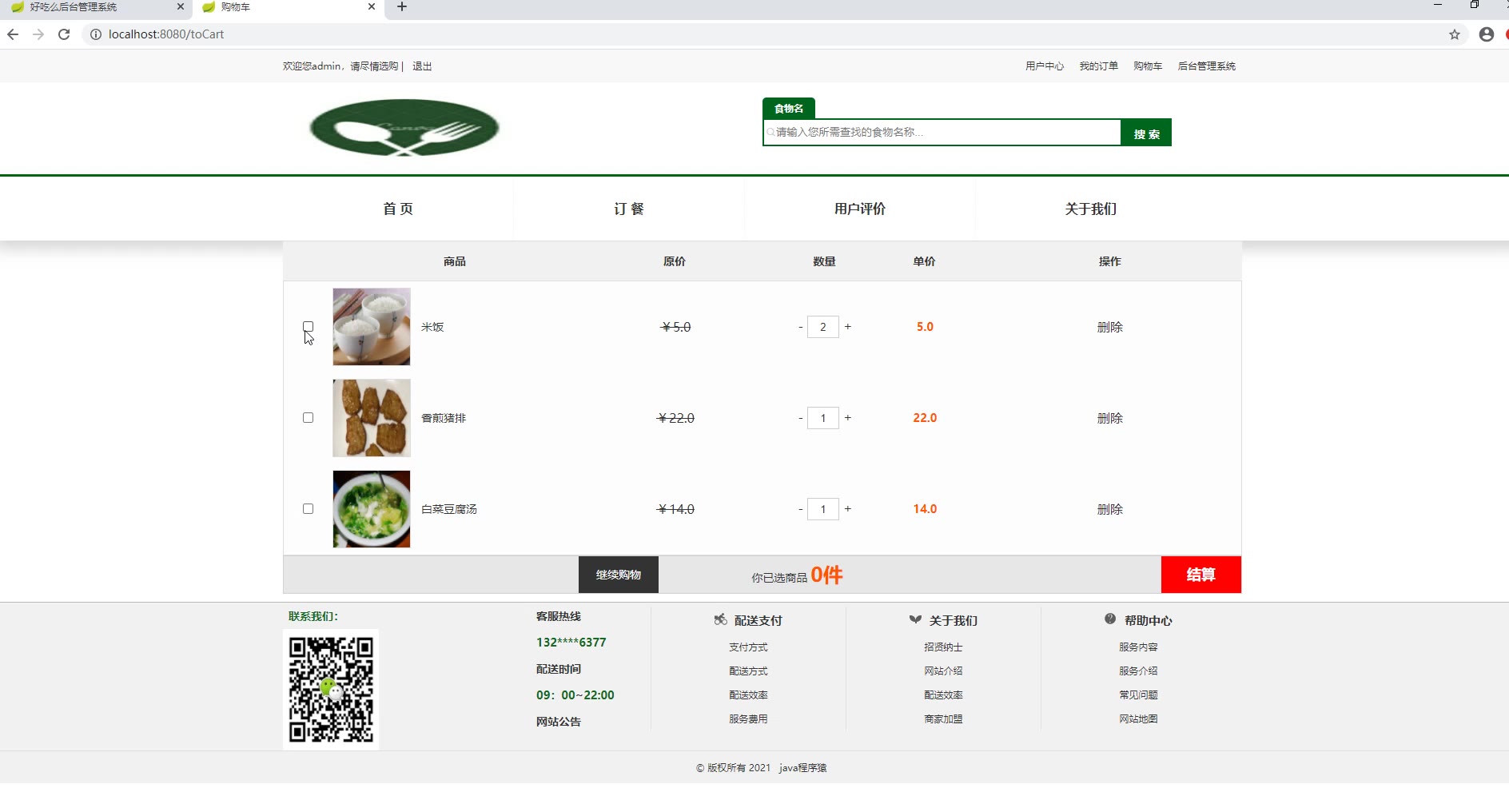Click the 帮助中心 question mark icon

coord(1110,619)
